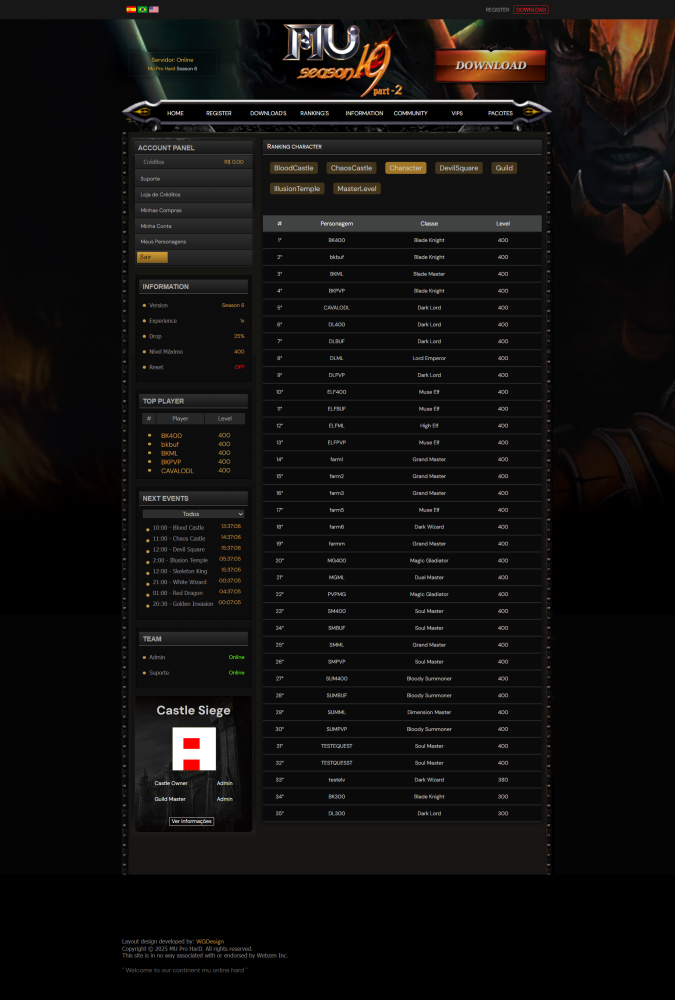The image size is (675, 1000).
Task: Click the Servidor: Online status text
Action: pos(172,60)
